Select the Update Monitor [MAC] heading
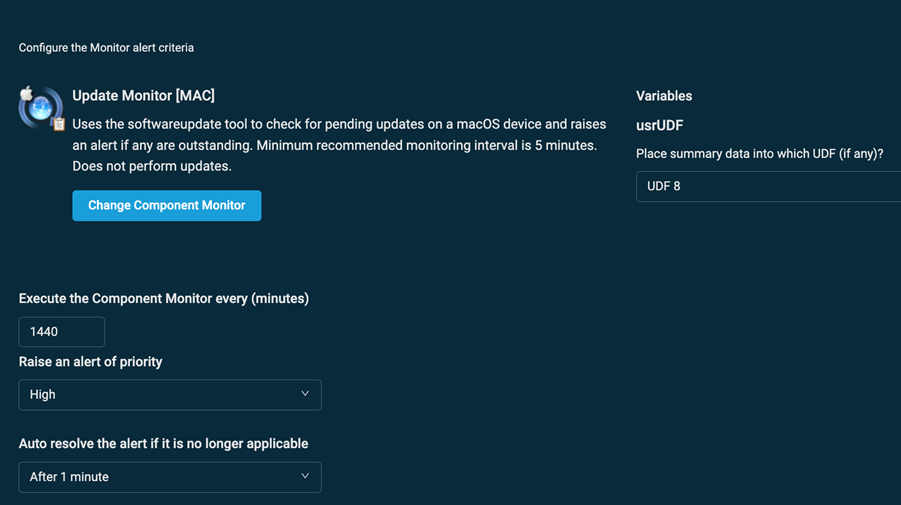The image size is (901, 505). click(x=143, y=96)
